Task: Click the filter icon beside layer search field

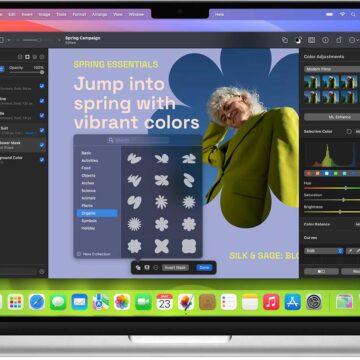Action: click(42, 272)
